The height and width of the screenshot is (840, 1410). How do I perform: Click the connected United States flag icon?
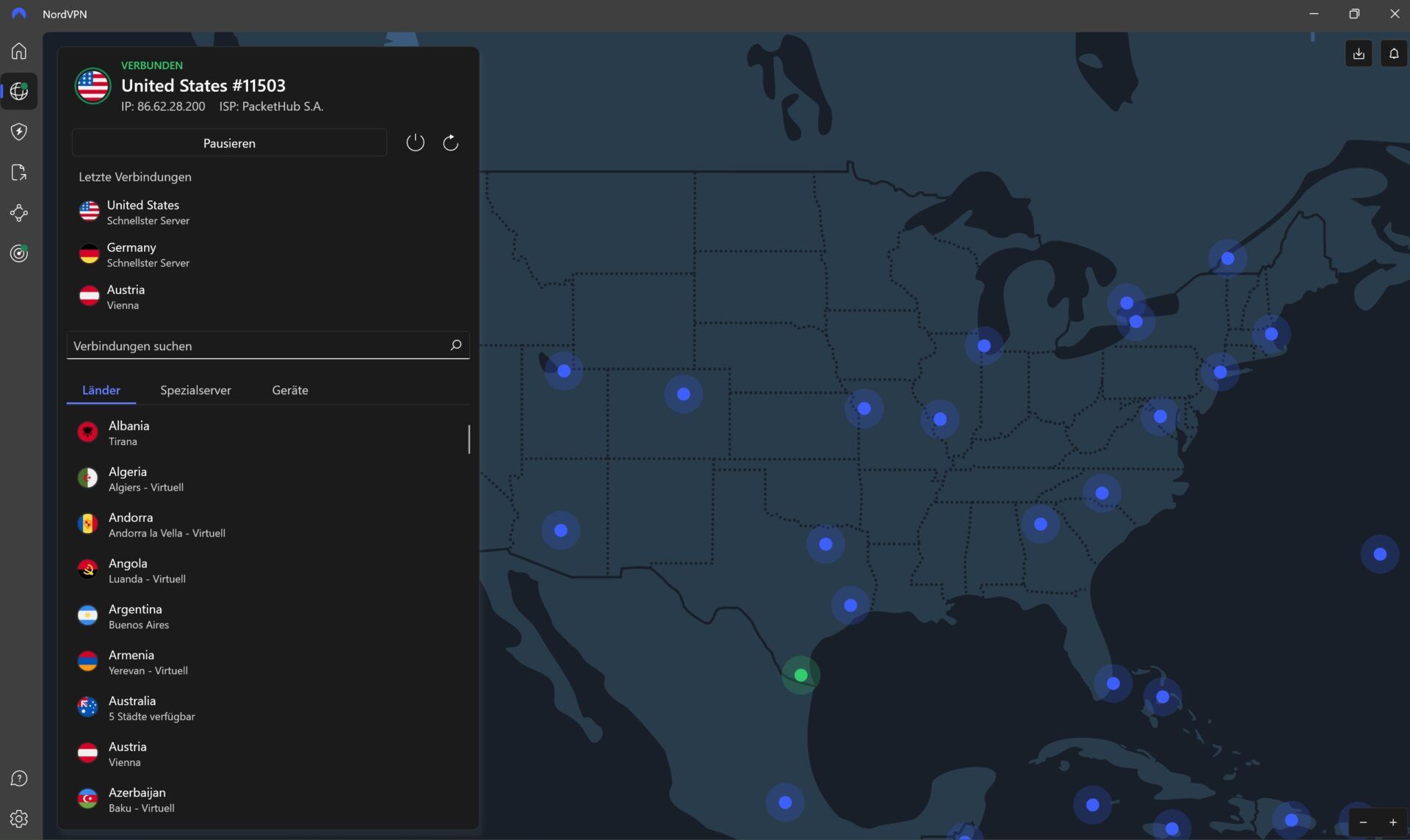tap(93, 86)
